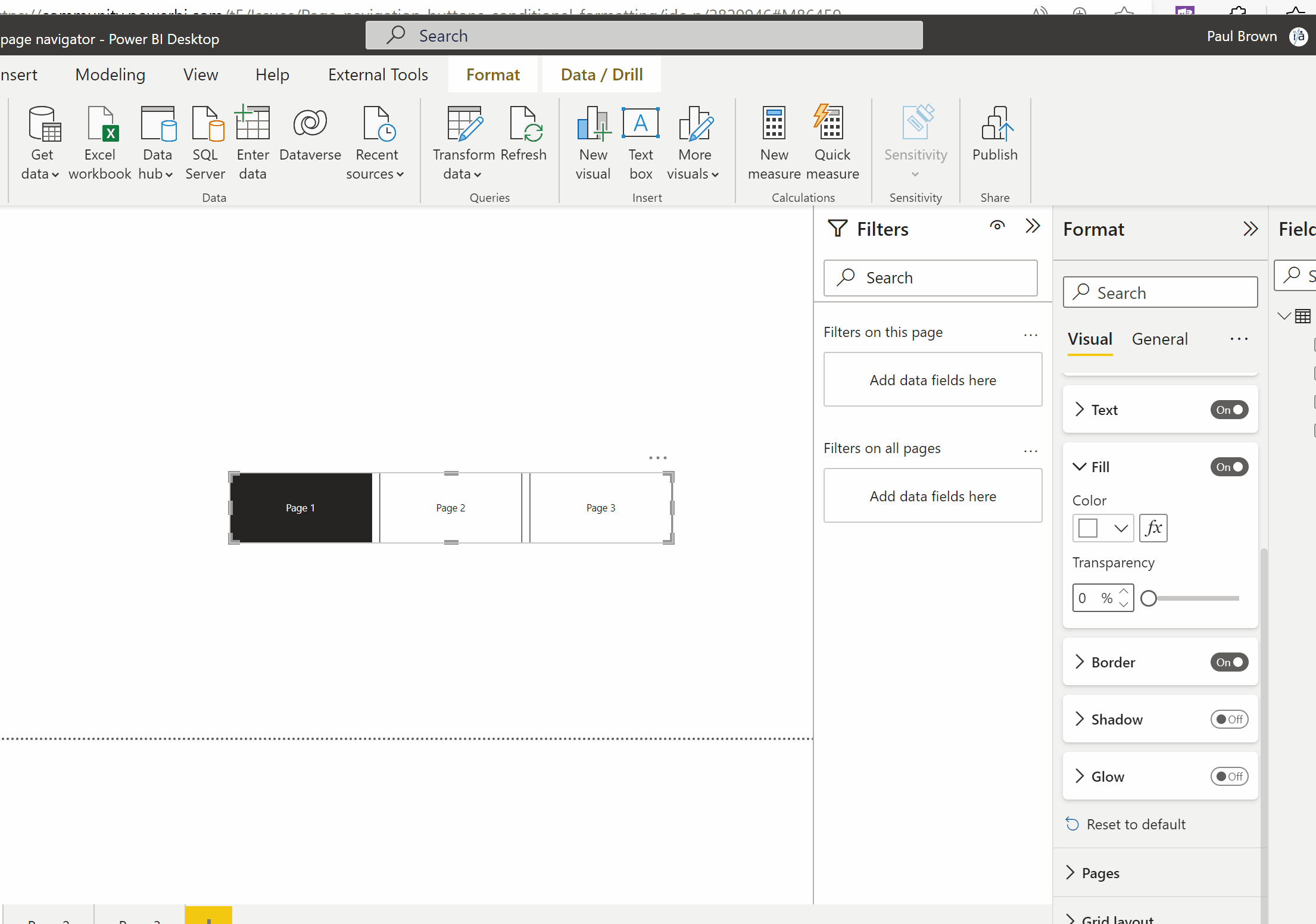Open More visuals menu
1316x924 pixels.
tap(693, 143)
